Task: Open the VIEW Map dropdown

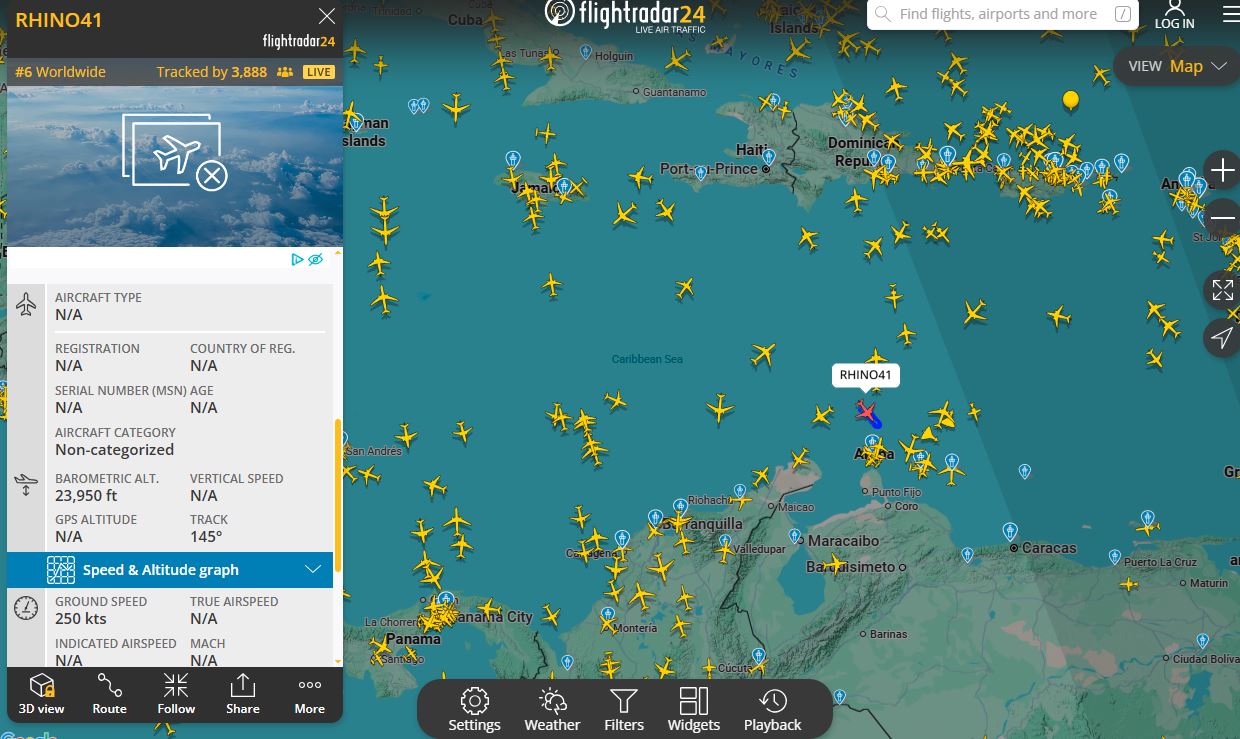Action: point(1177,66)
